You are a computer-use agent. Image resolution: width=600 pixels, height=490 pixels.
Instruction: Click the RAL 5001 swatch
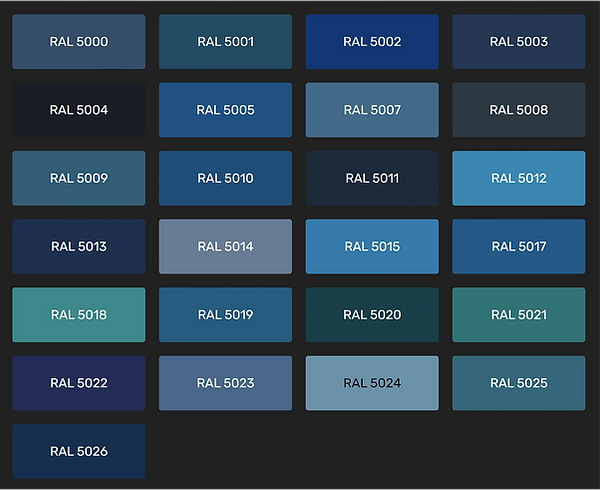pos(225,42)
